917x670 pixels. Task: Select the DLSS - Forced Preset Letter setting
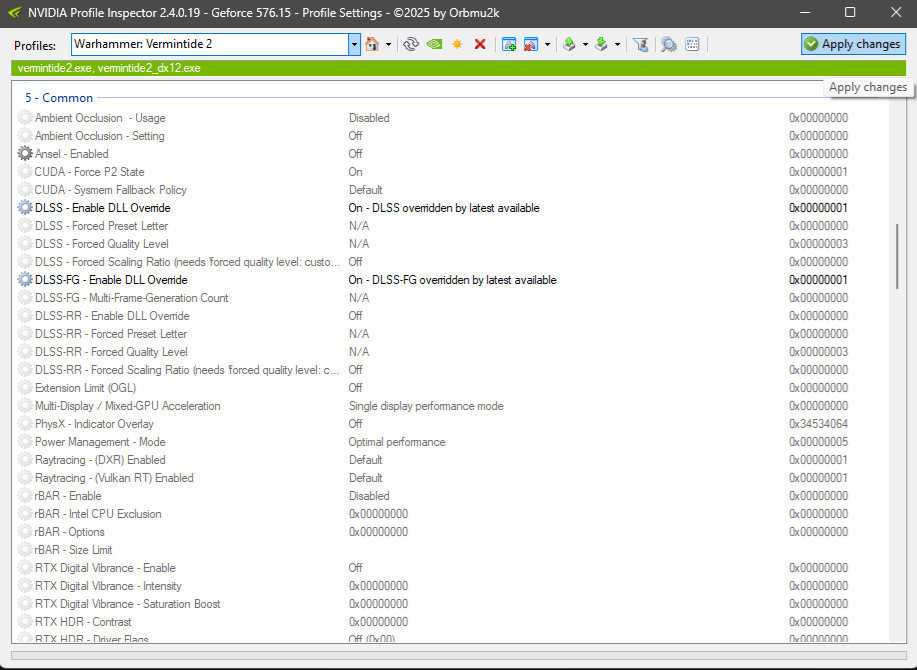tap(450, 226)
